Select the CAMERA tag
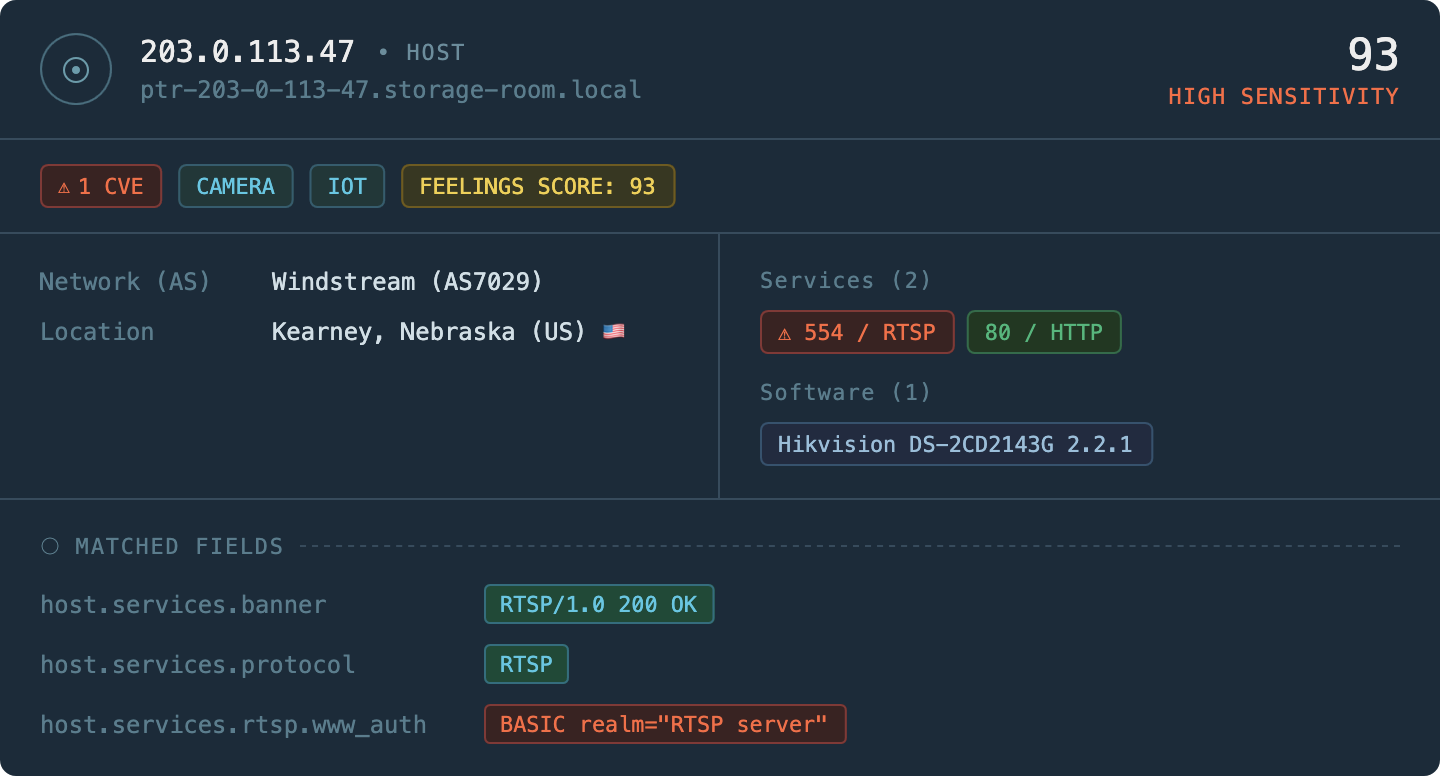This screenshot has height=776, width=1440. [235, 186]
